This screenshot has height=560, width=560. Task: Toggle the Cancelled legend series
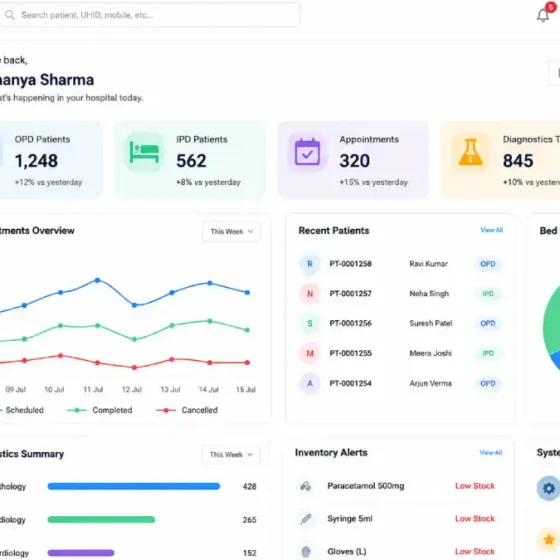187,410
